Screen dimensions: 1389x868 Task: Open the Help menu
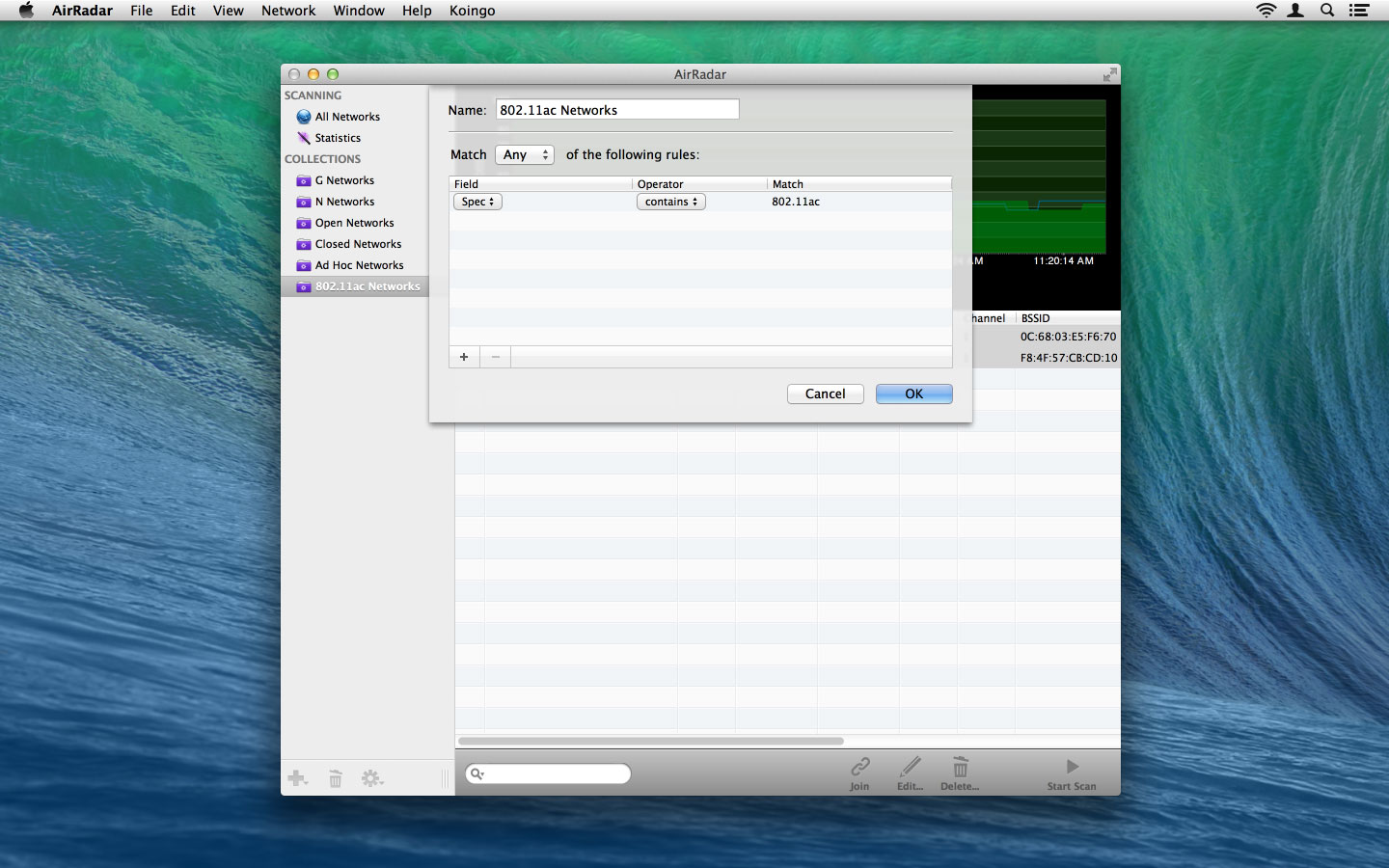click(x=417, y=11)
